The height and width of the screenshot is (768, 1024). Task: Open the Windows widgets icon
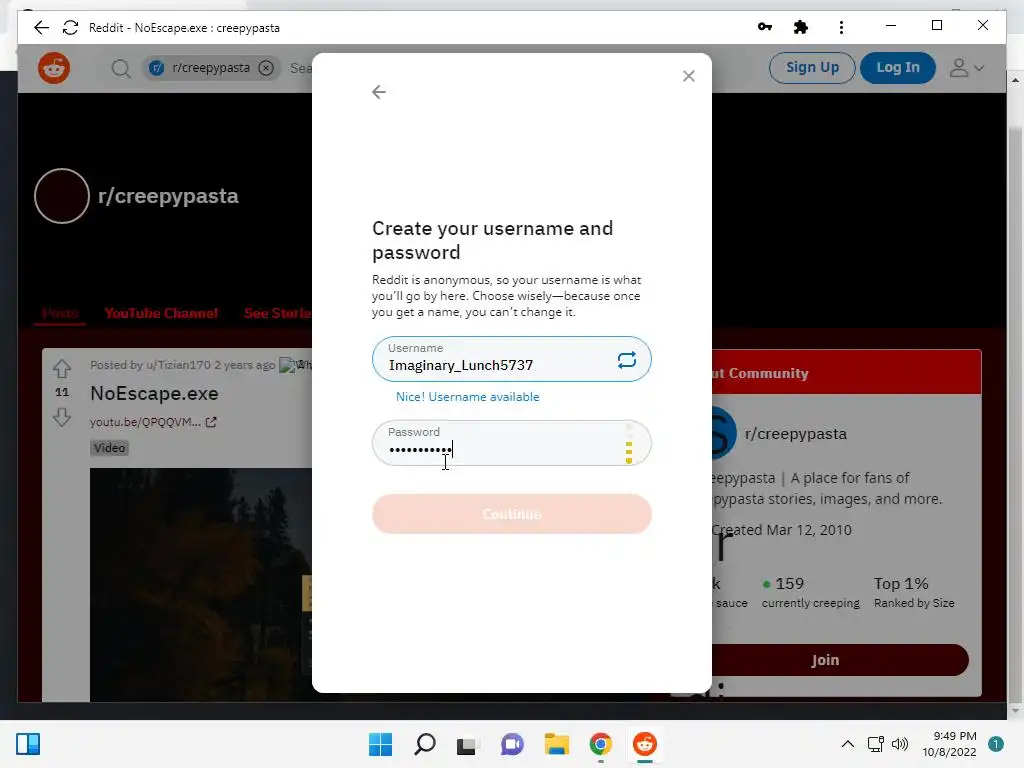(x=28, y=744)
